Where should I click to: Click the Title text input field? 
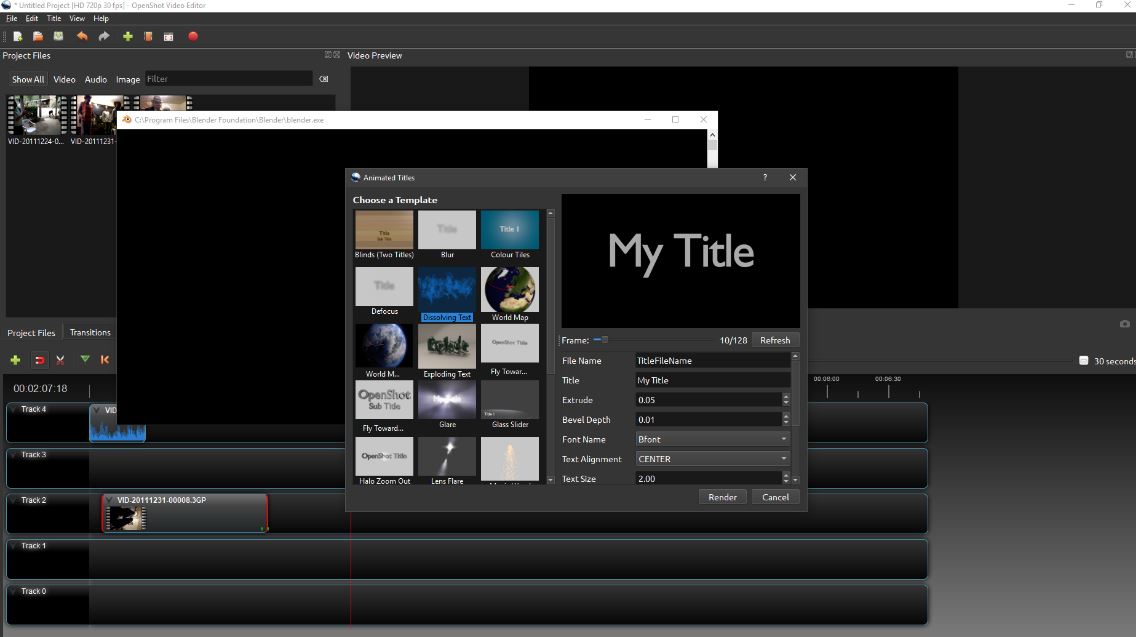tap(712, 380)
